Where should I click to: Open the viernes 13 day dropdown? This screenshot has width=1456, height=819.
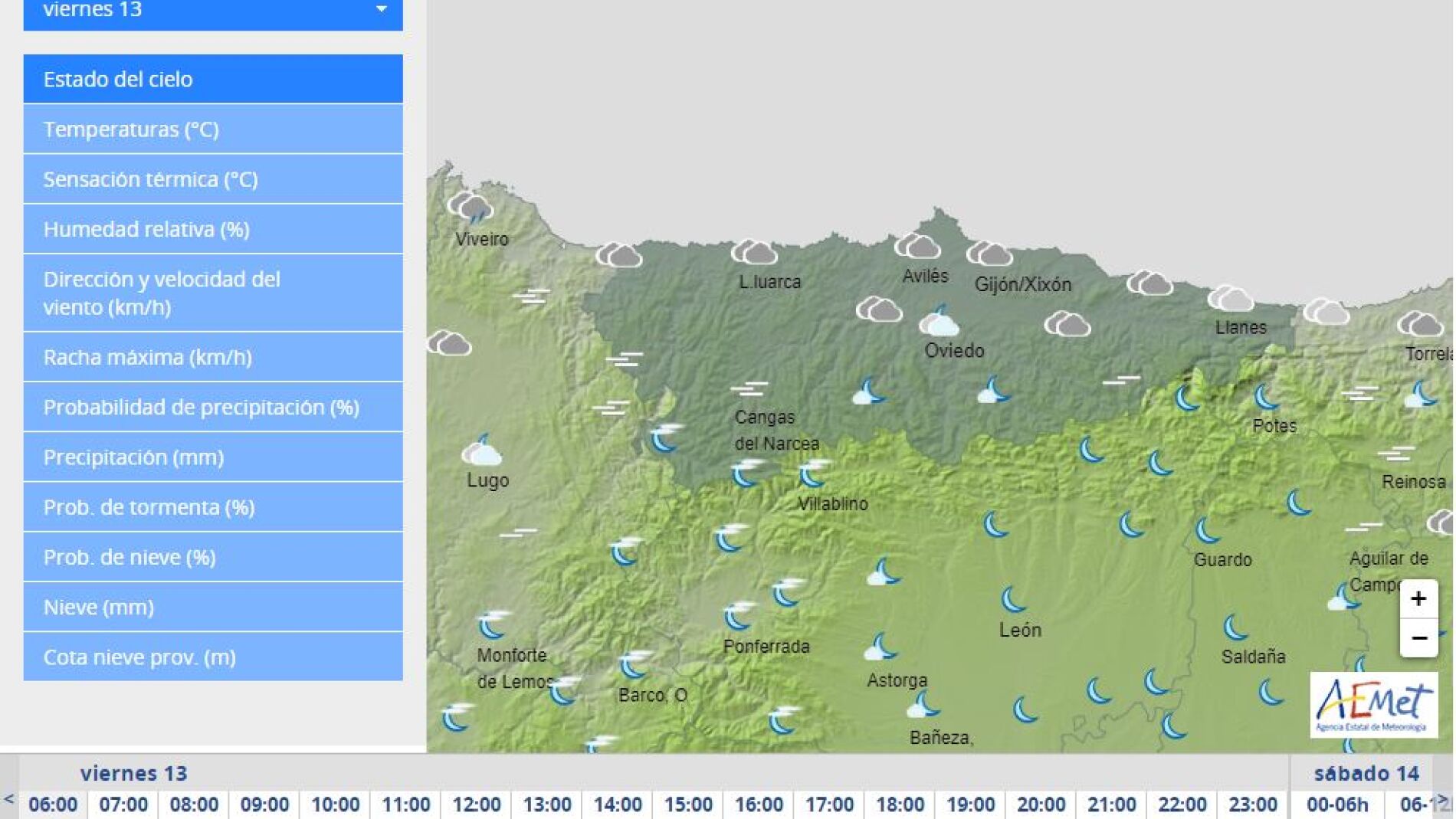[213, 11]
